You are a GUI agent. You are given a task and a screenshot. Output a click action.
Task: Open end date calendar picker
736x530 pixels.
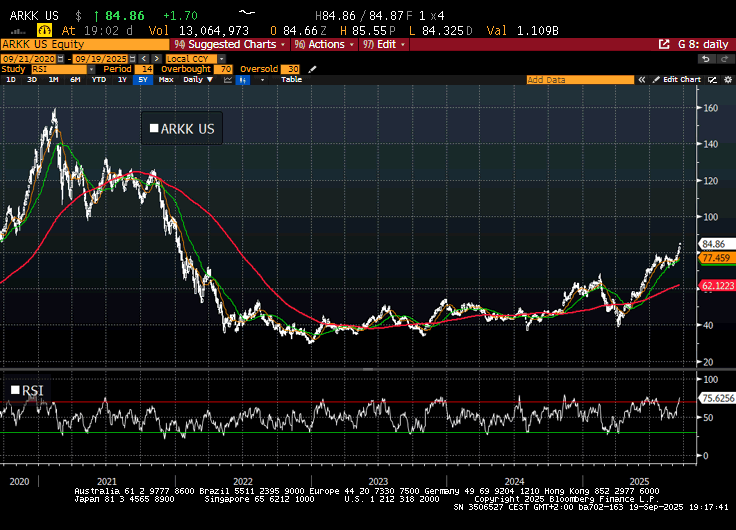132,59
